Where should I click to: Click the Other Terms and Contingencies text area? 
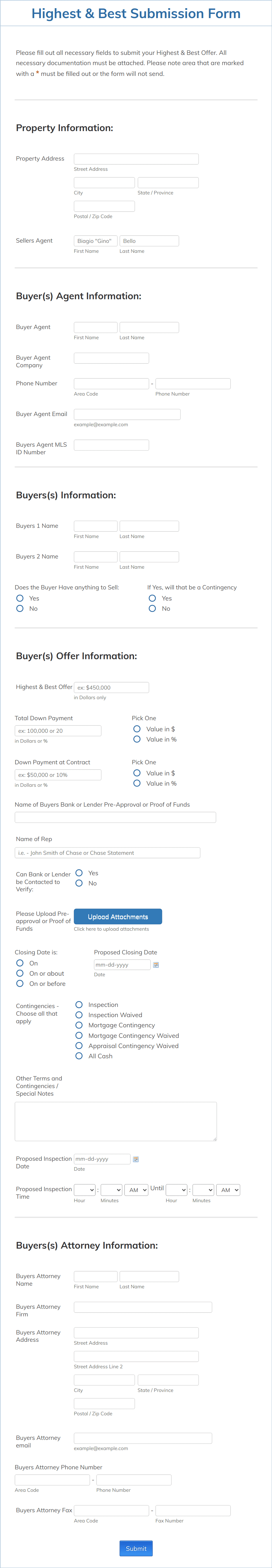(x=116, y=1121)
